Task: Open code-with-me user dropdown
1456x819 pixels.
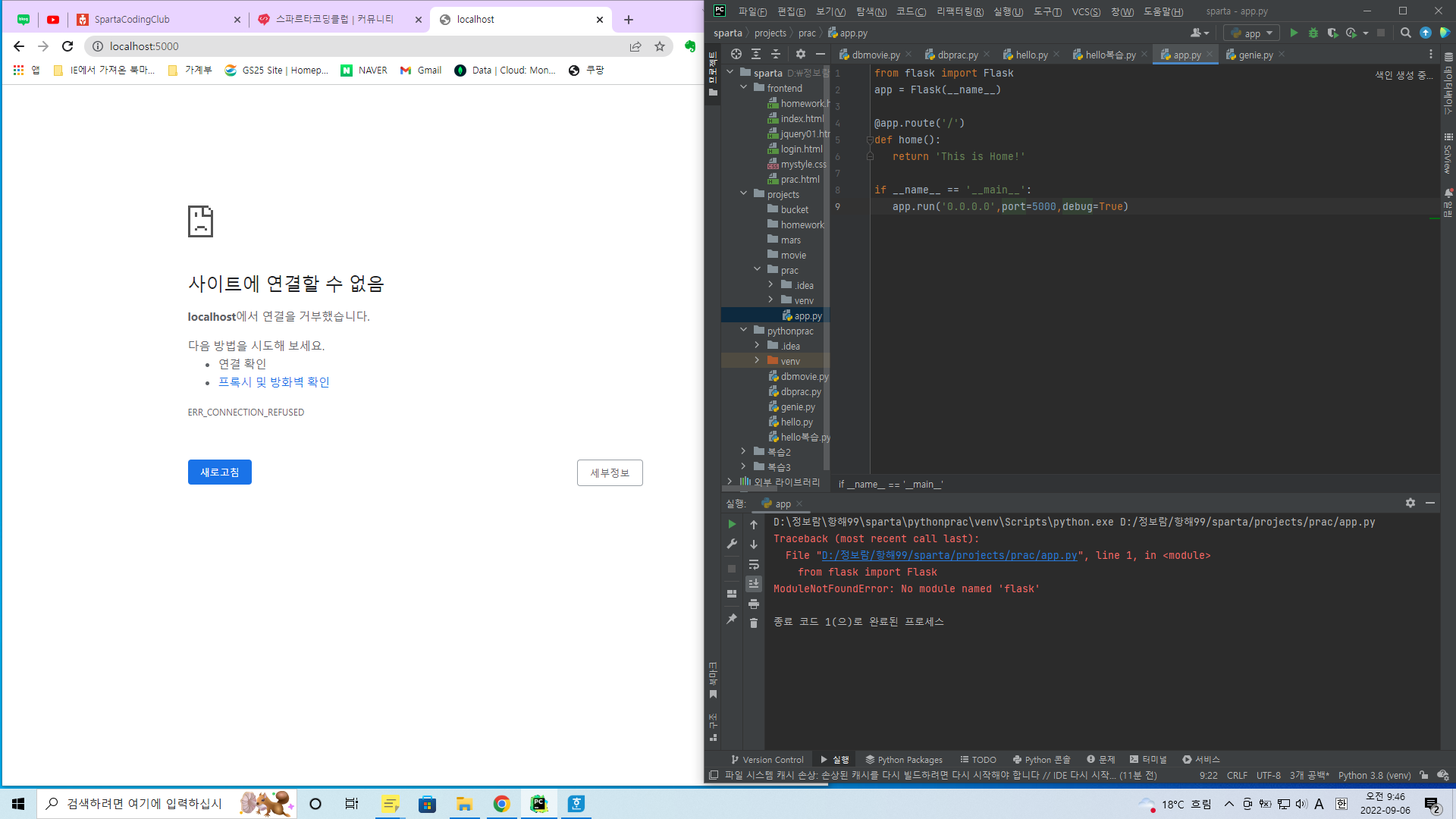Action: (1200, 33)
